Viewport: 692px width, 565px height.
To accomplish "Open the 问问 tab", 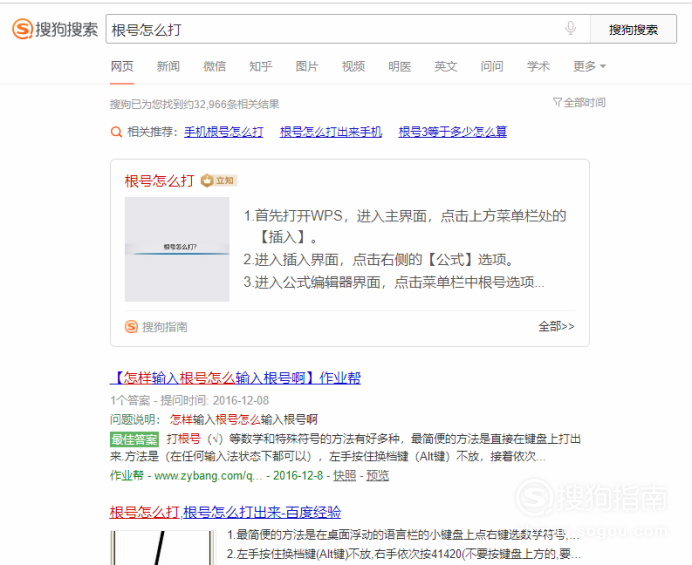I will pos(492,66).
